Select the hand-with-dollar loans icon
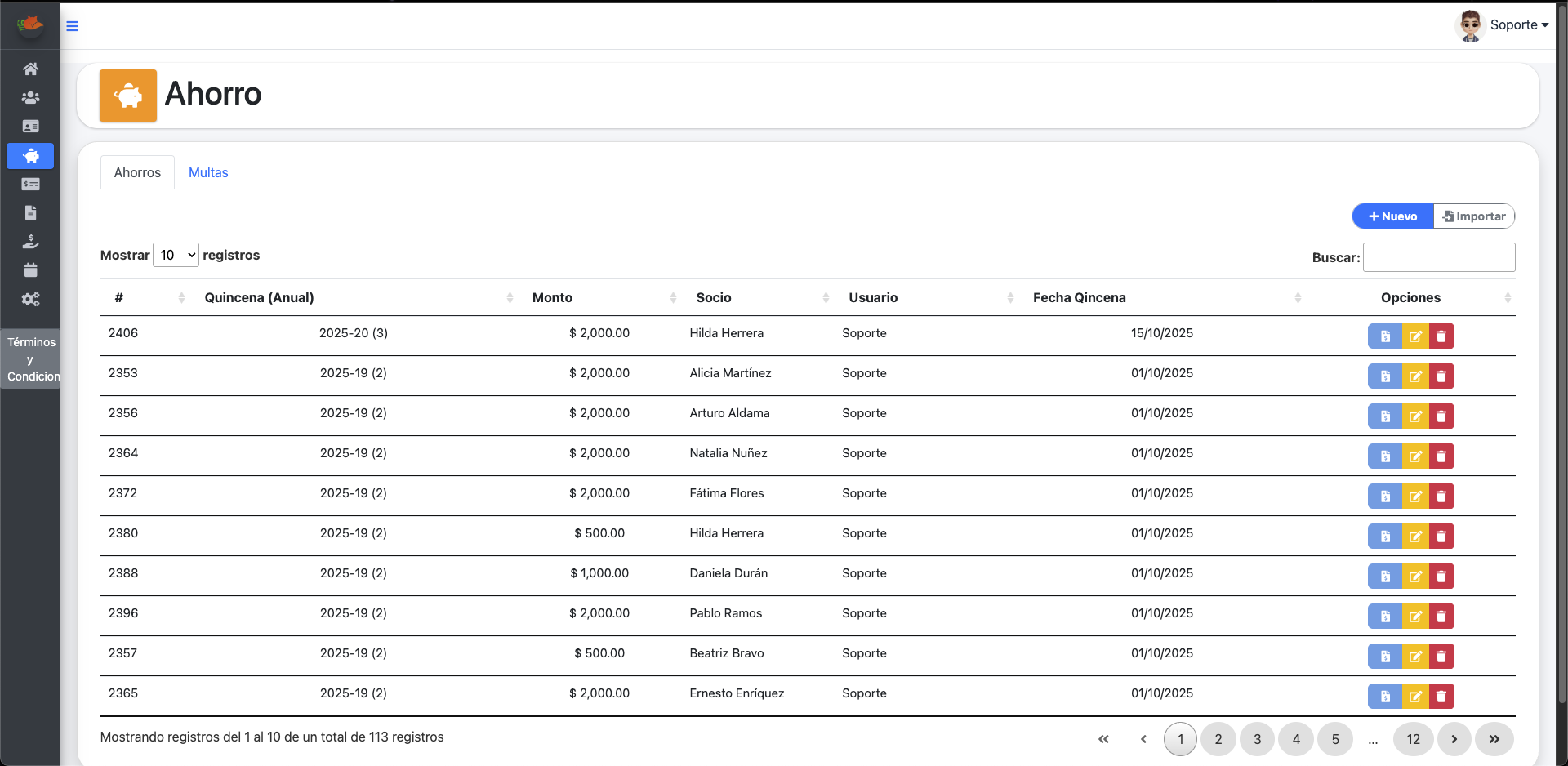Viewport: 1568px width, 766px height. click(x=30, y=242)
